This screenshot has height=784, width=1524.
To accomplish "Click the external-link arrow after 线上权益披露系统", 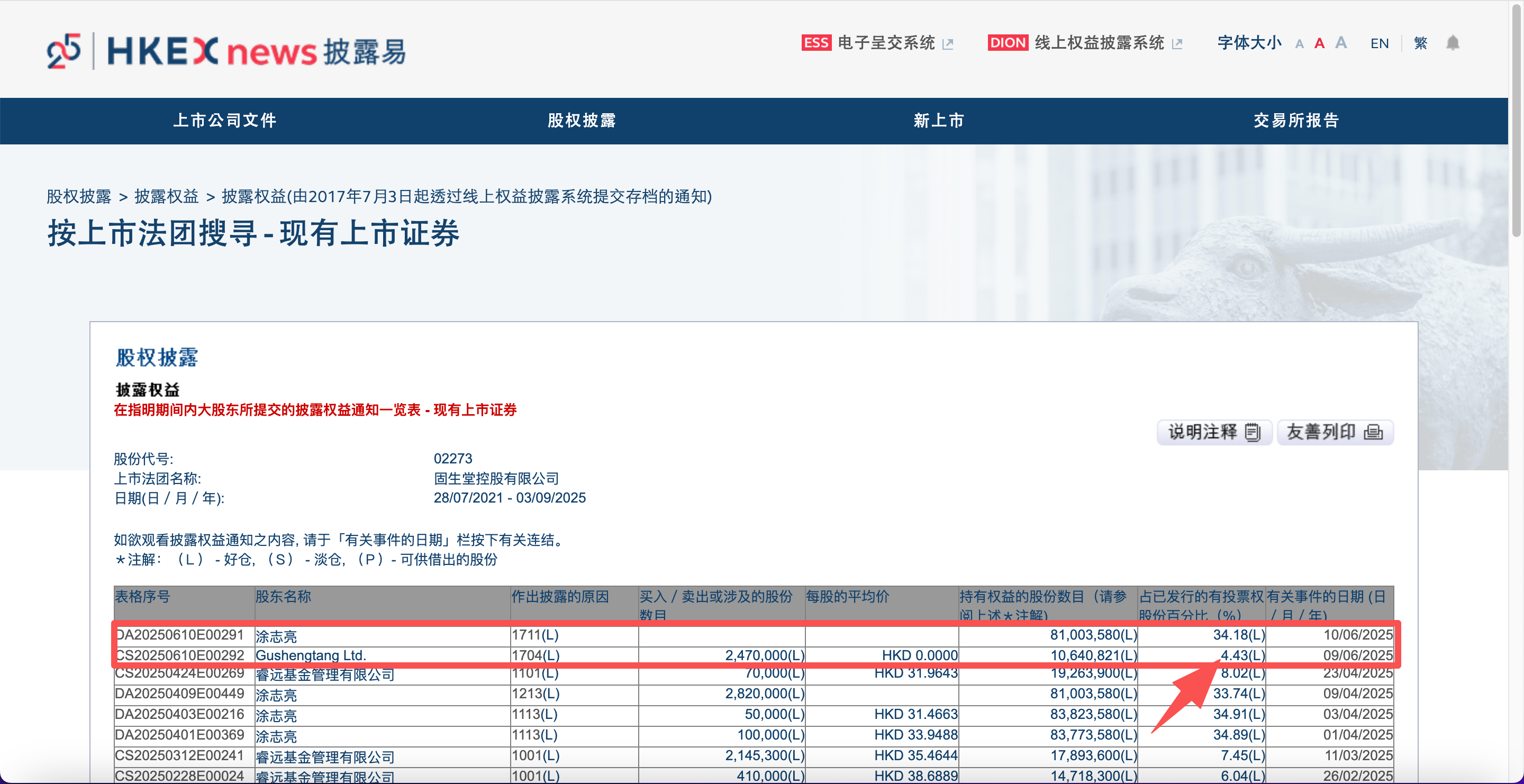I will (x=1177, y=44).
